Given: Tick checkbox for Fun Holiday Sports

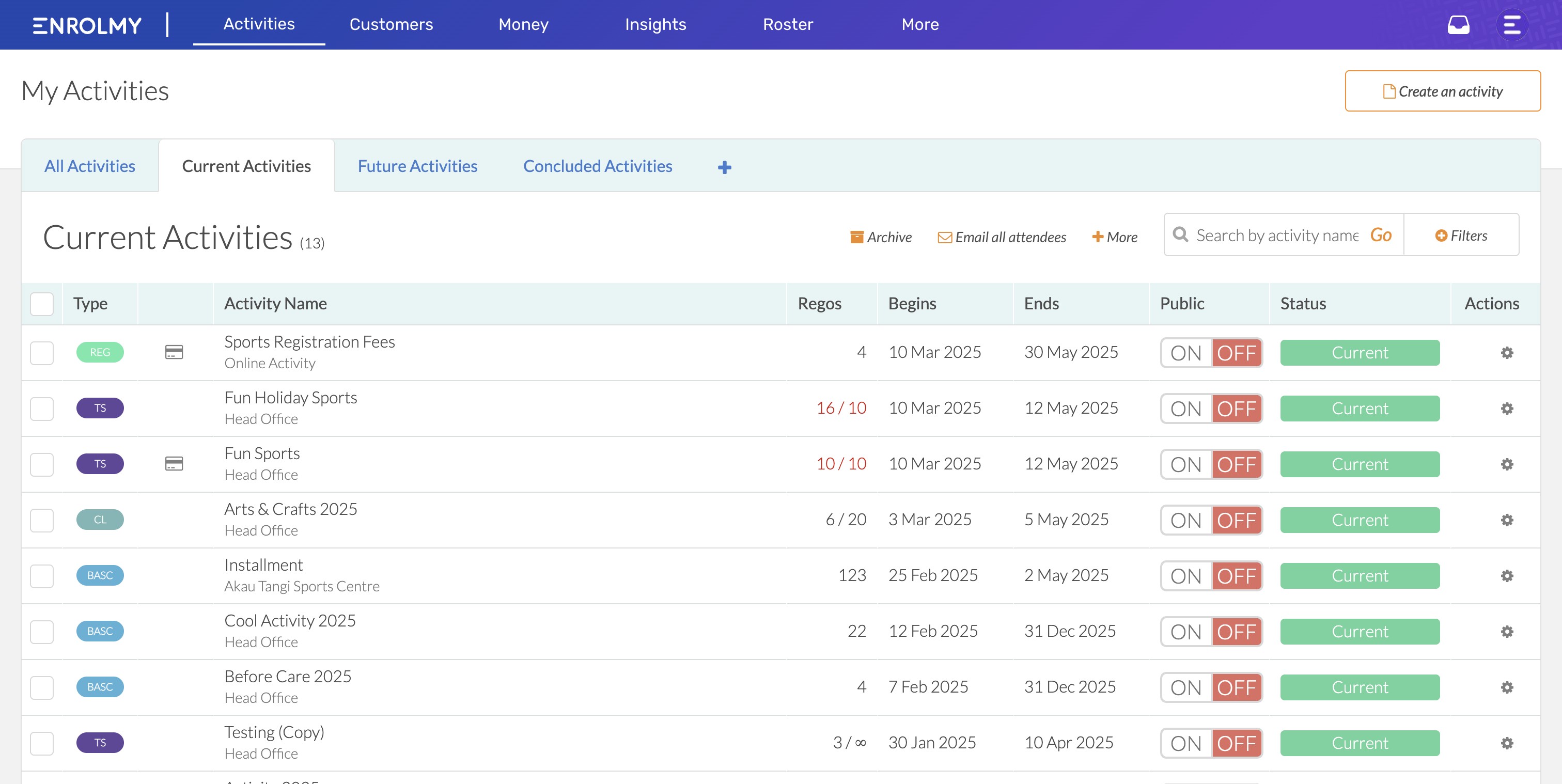Looking at the screenshot, I should pos(42,409).
